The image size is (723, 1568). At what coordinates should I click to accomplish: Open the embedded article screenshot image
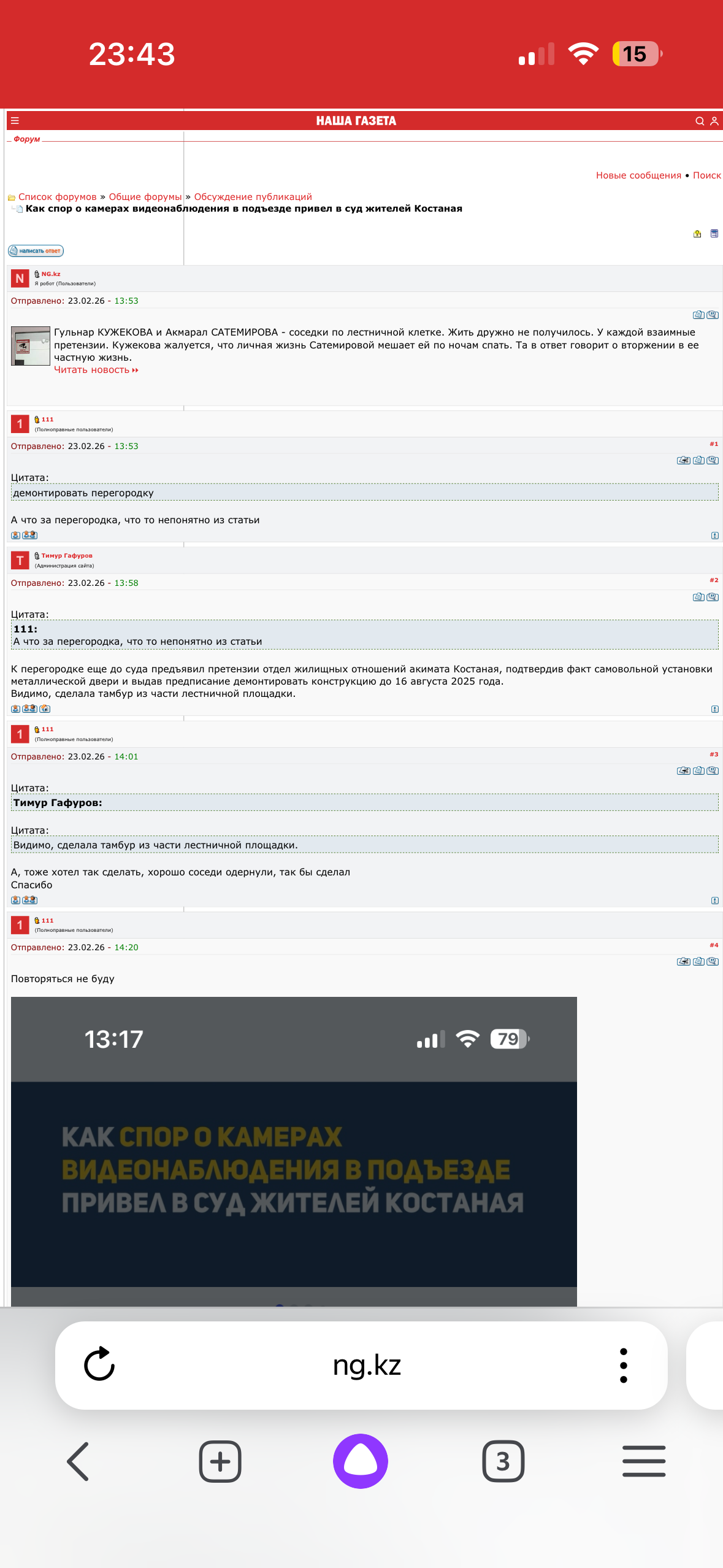pyautogui.click(x=294, y=1151)
